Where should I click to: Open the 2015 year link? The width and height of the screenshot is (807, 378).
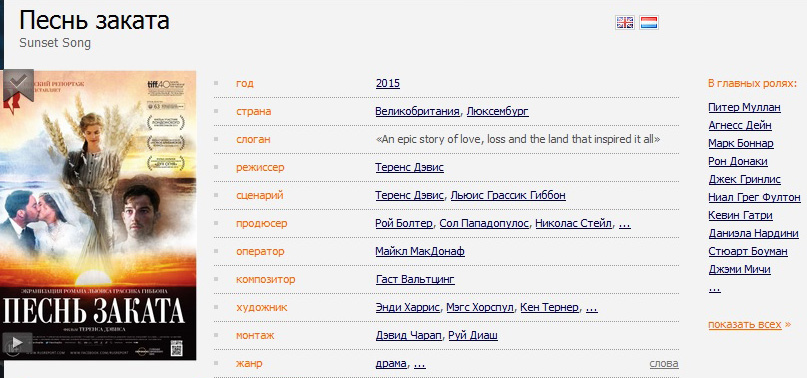coord(388,83)
